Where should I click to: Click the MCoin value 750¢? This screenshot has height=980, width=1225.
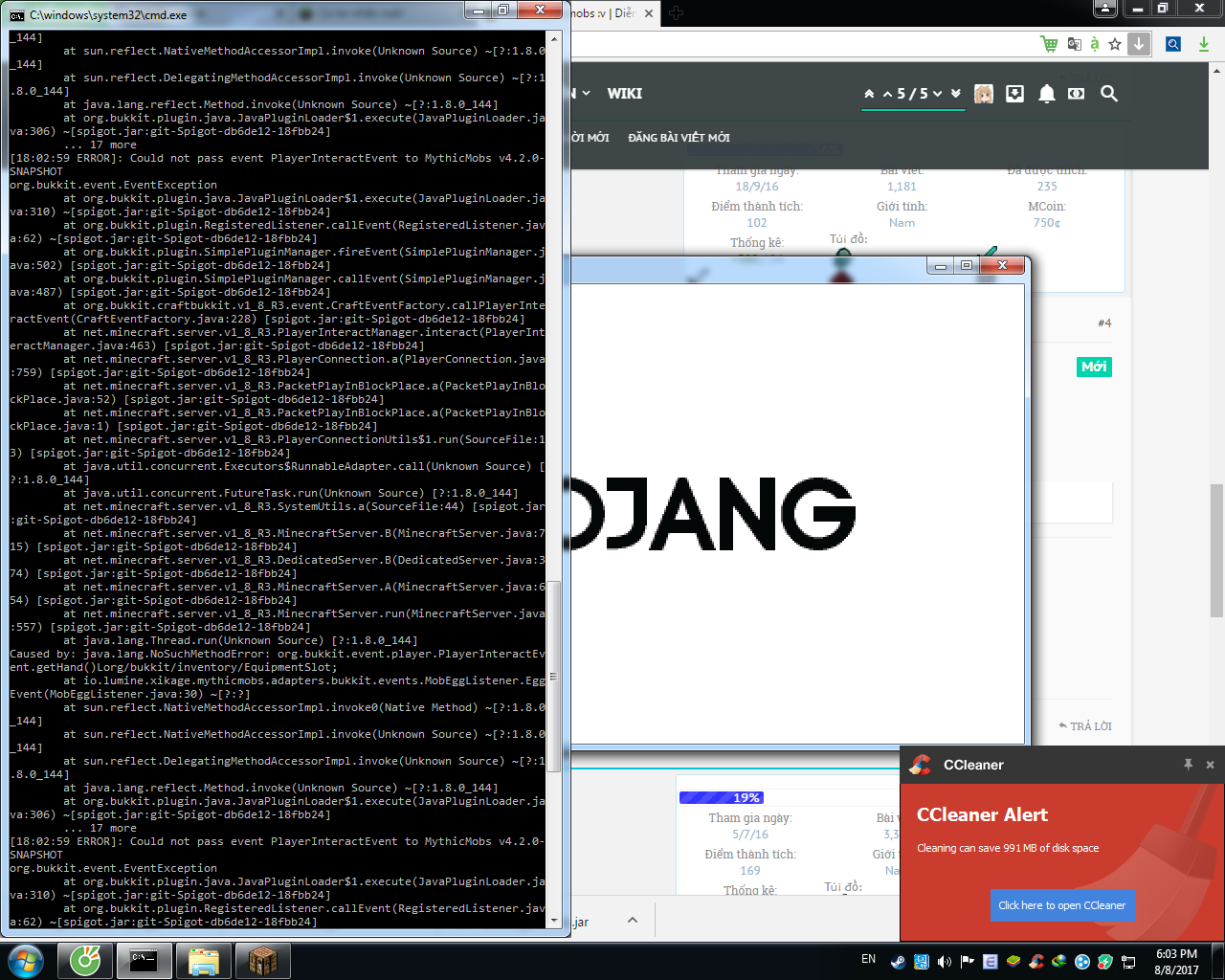[1047, 223]
